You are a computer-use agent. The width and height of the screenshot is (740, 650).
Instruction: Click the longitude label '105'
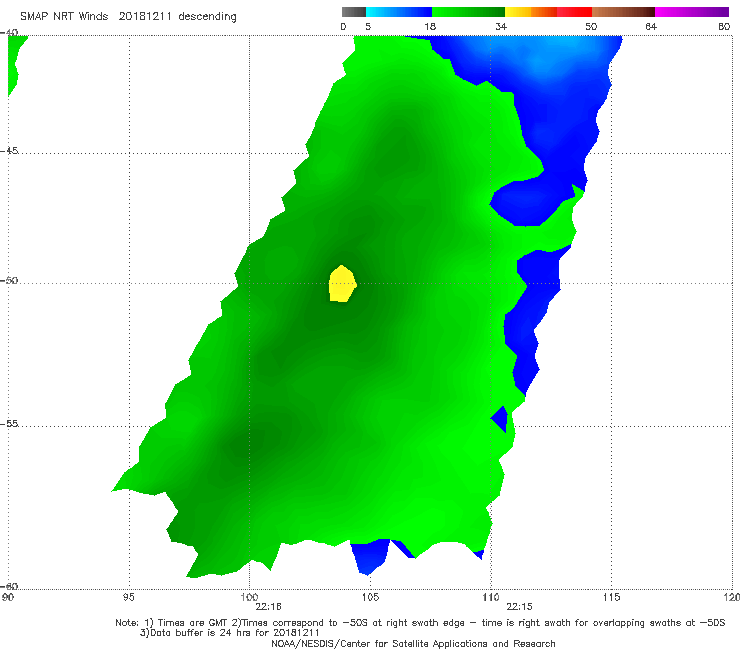[370, 598]
